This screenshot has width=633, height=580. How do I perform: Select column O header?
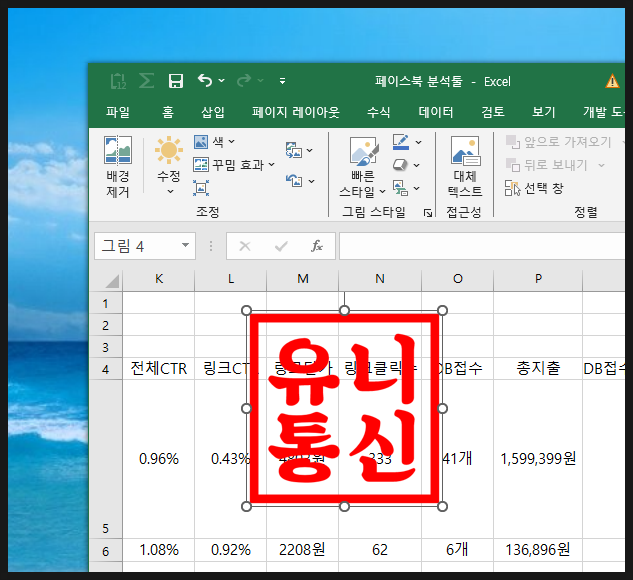pyautogui.click(x=457, y=279)
